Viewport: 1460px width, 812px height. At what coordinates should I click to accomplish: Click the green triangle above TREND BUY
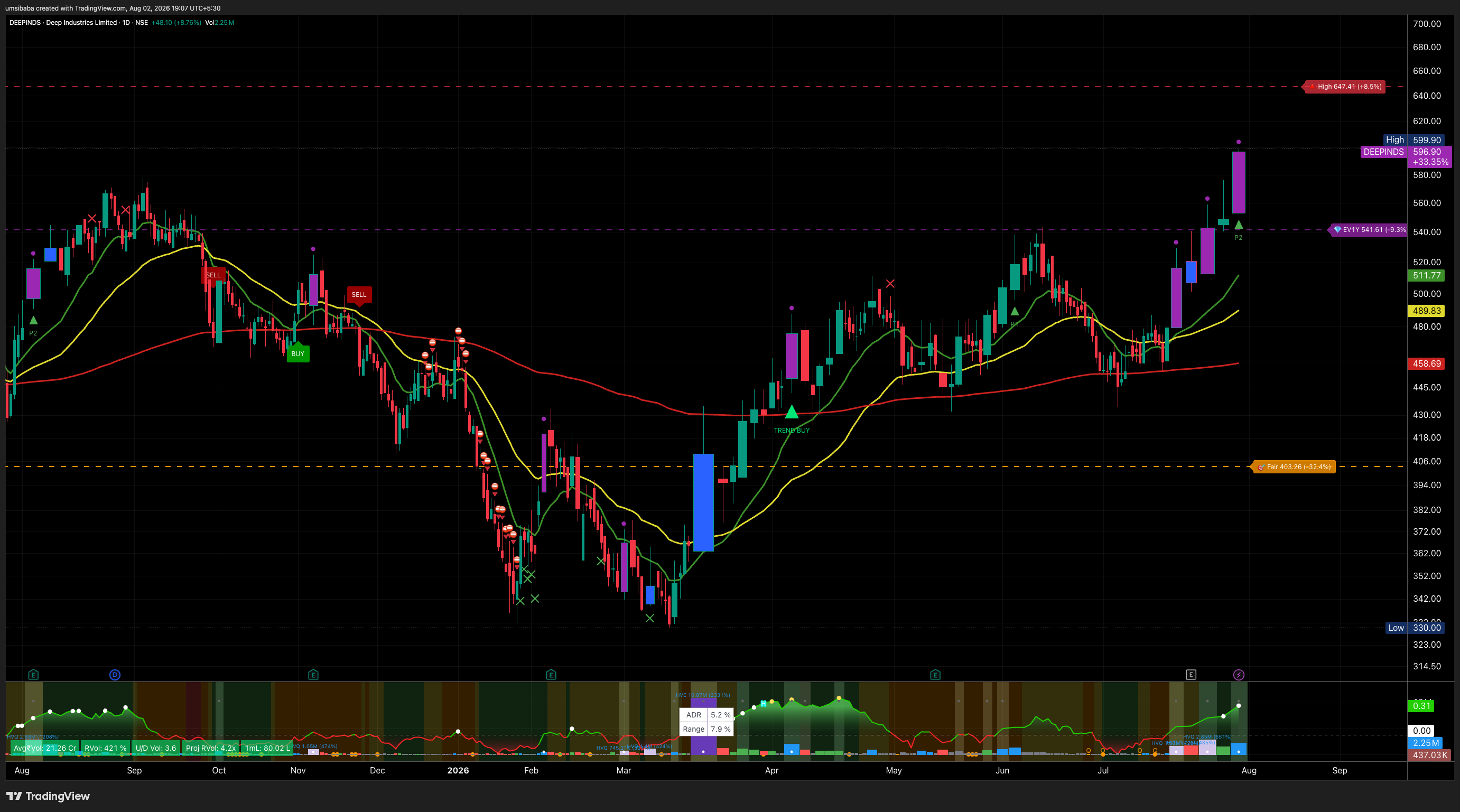792,412
